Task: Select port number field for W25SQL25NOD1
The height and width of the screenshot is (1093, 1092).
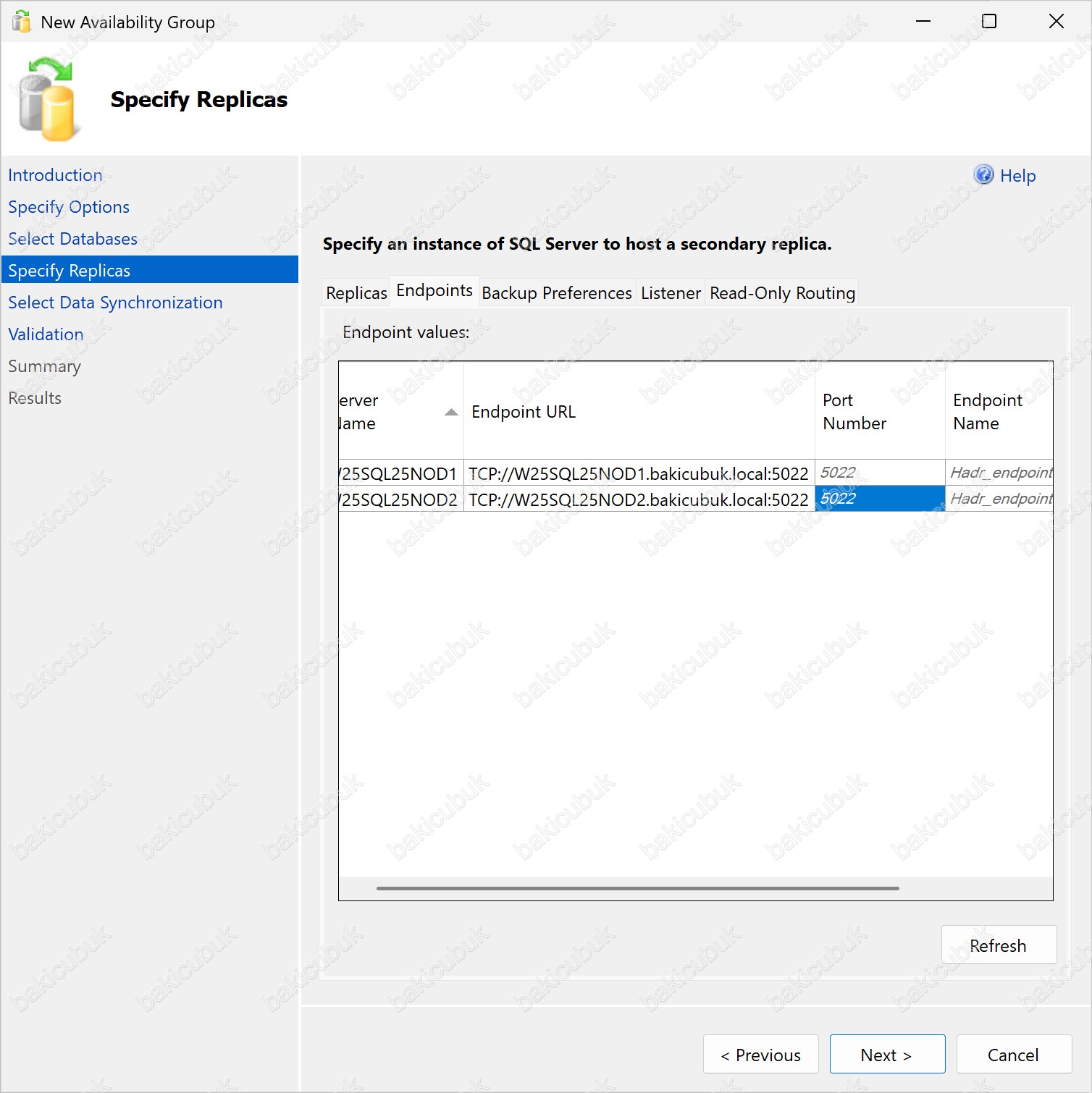Action: point(879,473)
